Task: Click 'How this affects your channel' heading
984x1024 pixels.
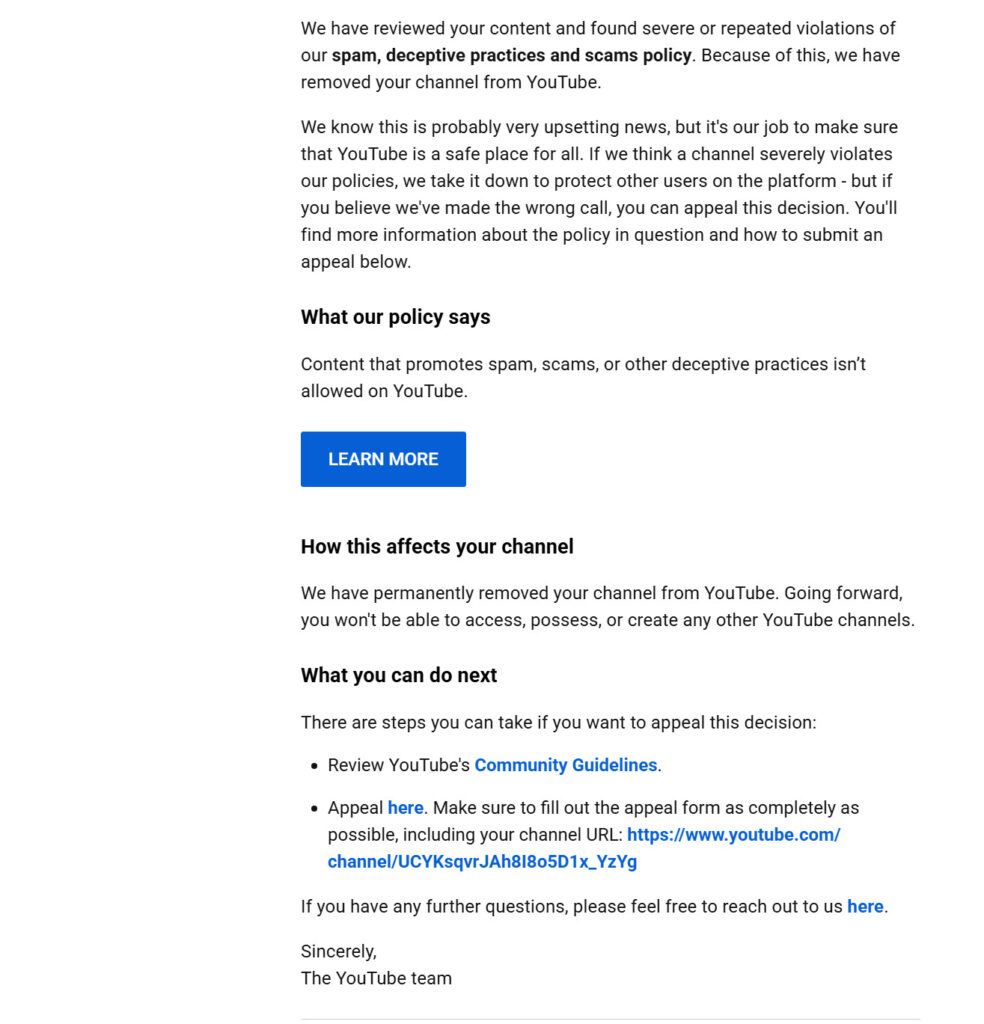Action: [437, 547]
